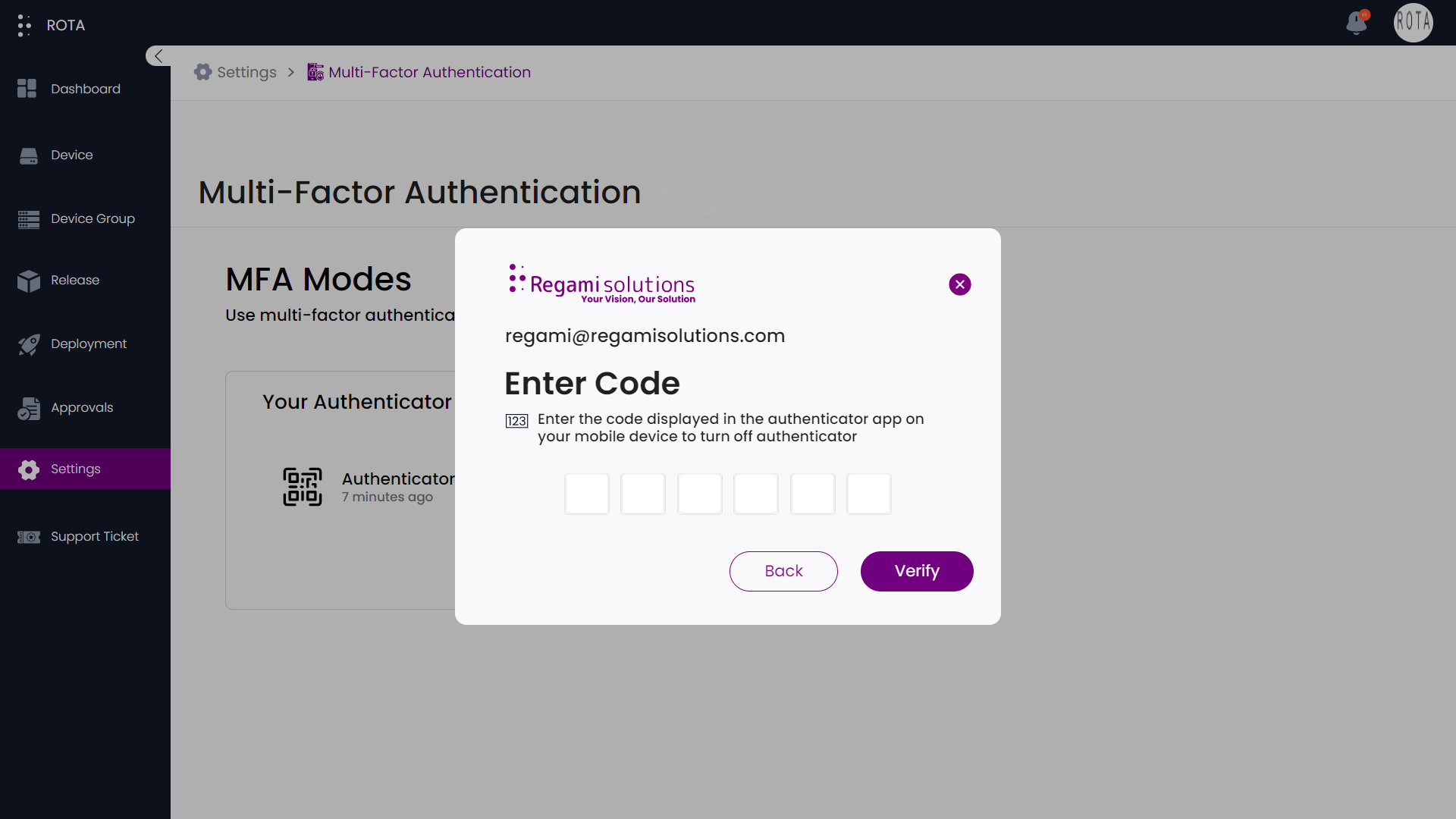The height and width of the screenshot is (819, 1456).
Task: Click the Multi-Factor Authentication breadcrumb
Action: point(429,72)
